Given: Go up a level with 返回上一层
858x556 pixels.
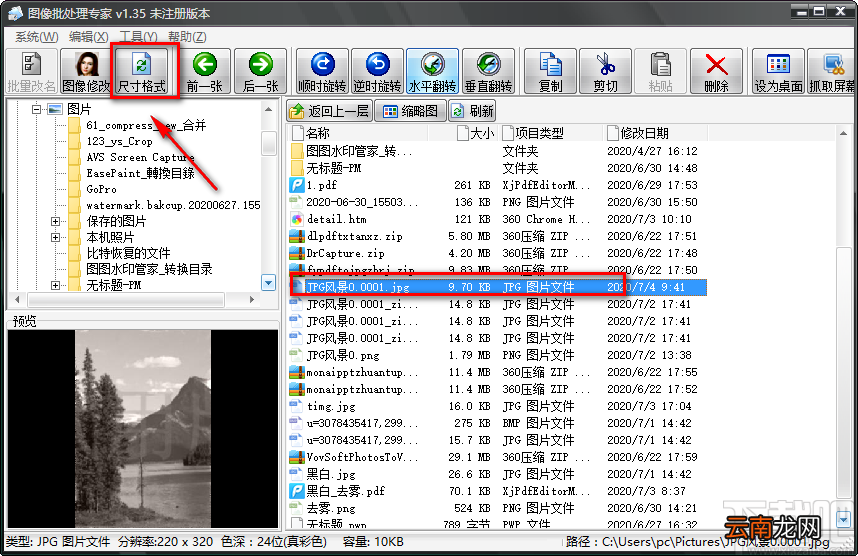Looking at the screenshot, I should click(x=329, y=111).
